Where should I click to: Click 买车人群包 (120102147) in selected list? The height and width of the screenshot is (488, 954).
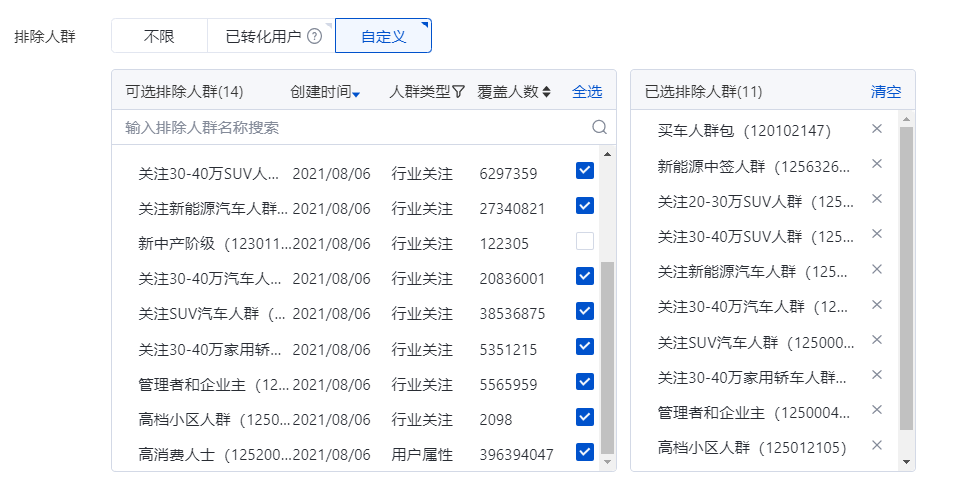click(744, 131)
